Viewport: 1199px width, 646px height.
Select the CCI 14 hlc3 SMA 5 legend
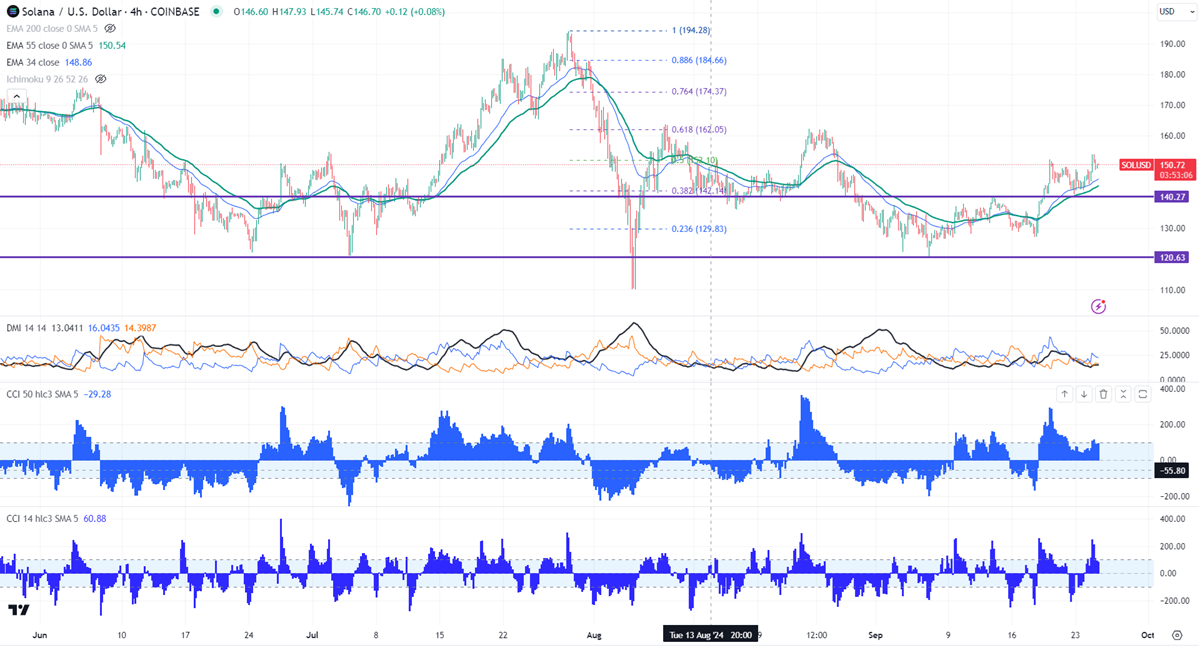pyautogui.click(x=42, y=518)
